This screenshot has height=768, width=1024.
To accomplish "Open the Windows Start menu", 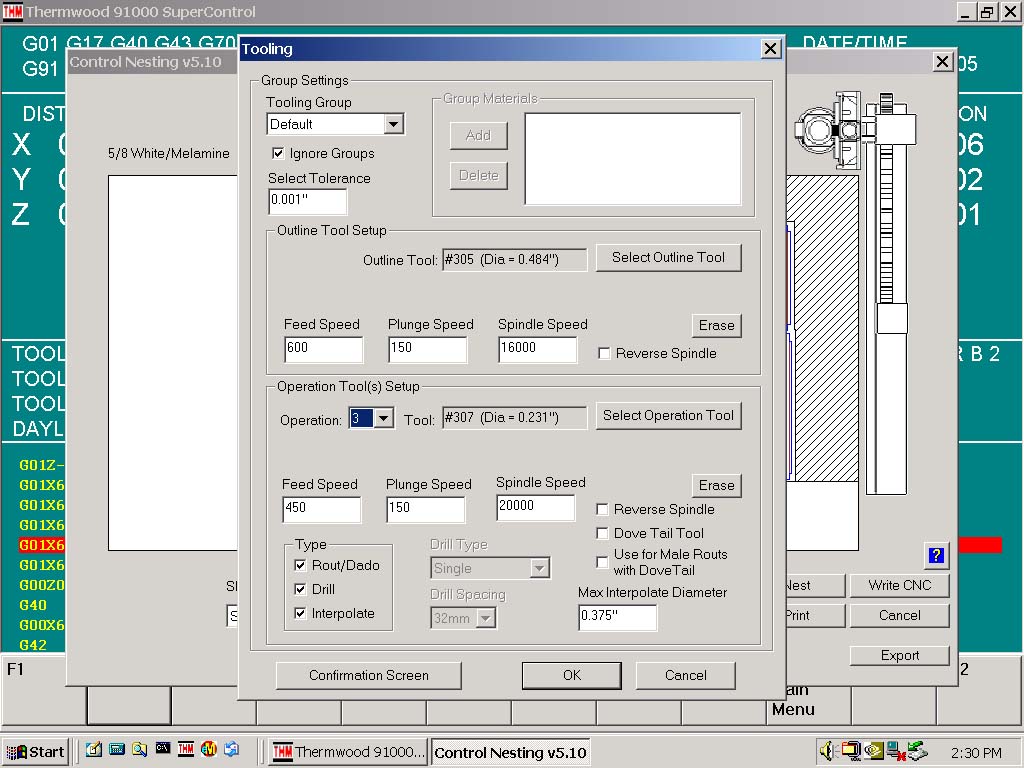I will (x=35, y=752).
